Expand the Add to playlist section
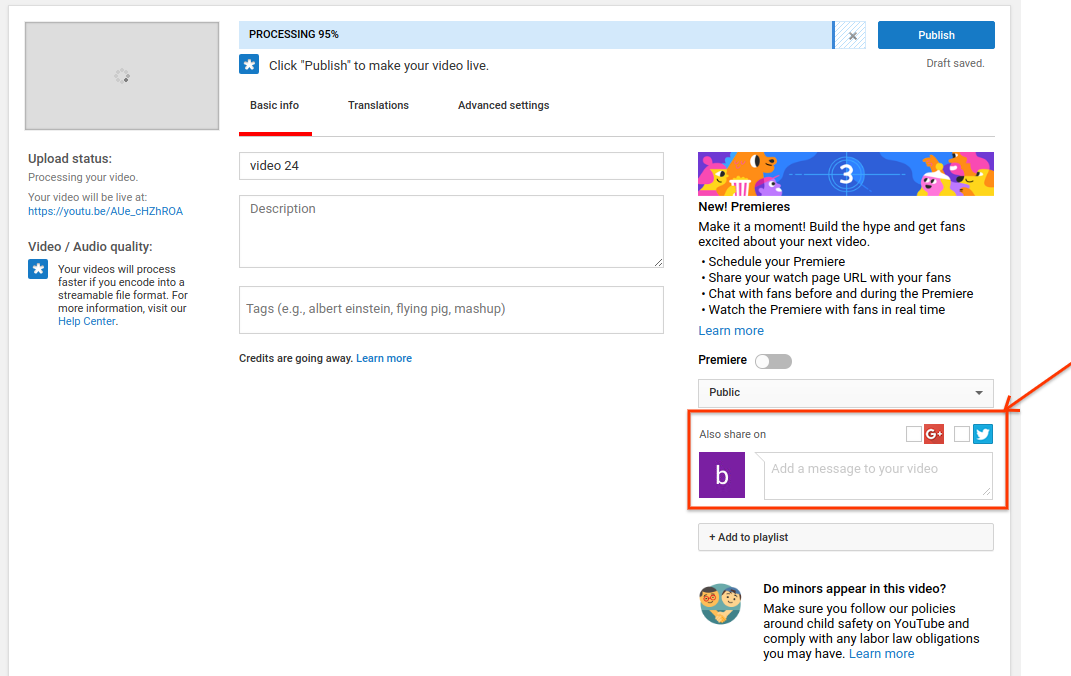 click(x=845, y=537)
